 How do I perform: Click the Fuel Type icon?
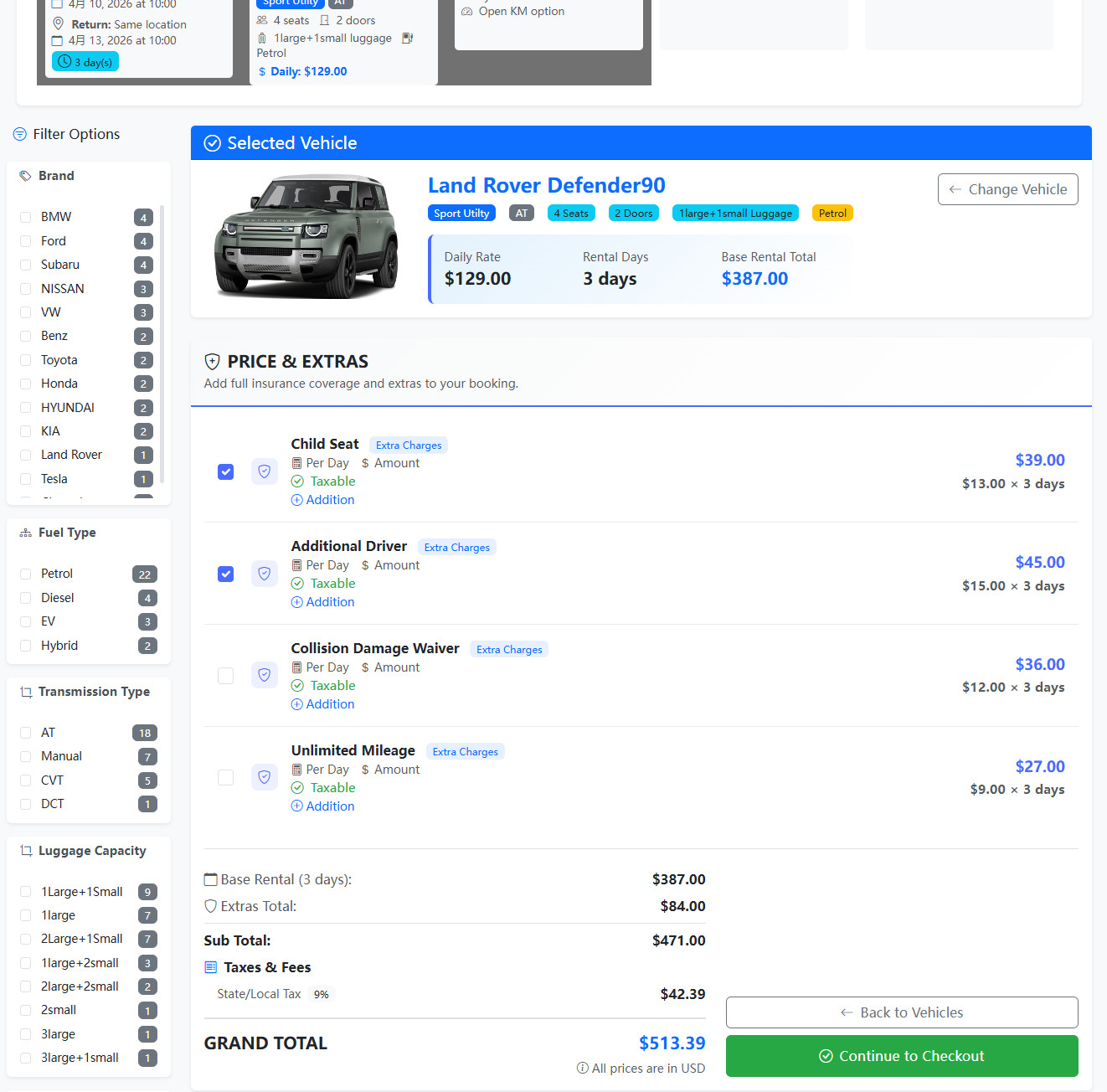[x=26, y=533]
